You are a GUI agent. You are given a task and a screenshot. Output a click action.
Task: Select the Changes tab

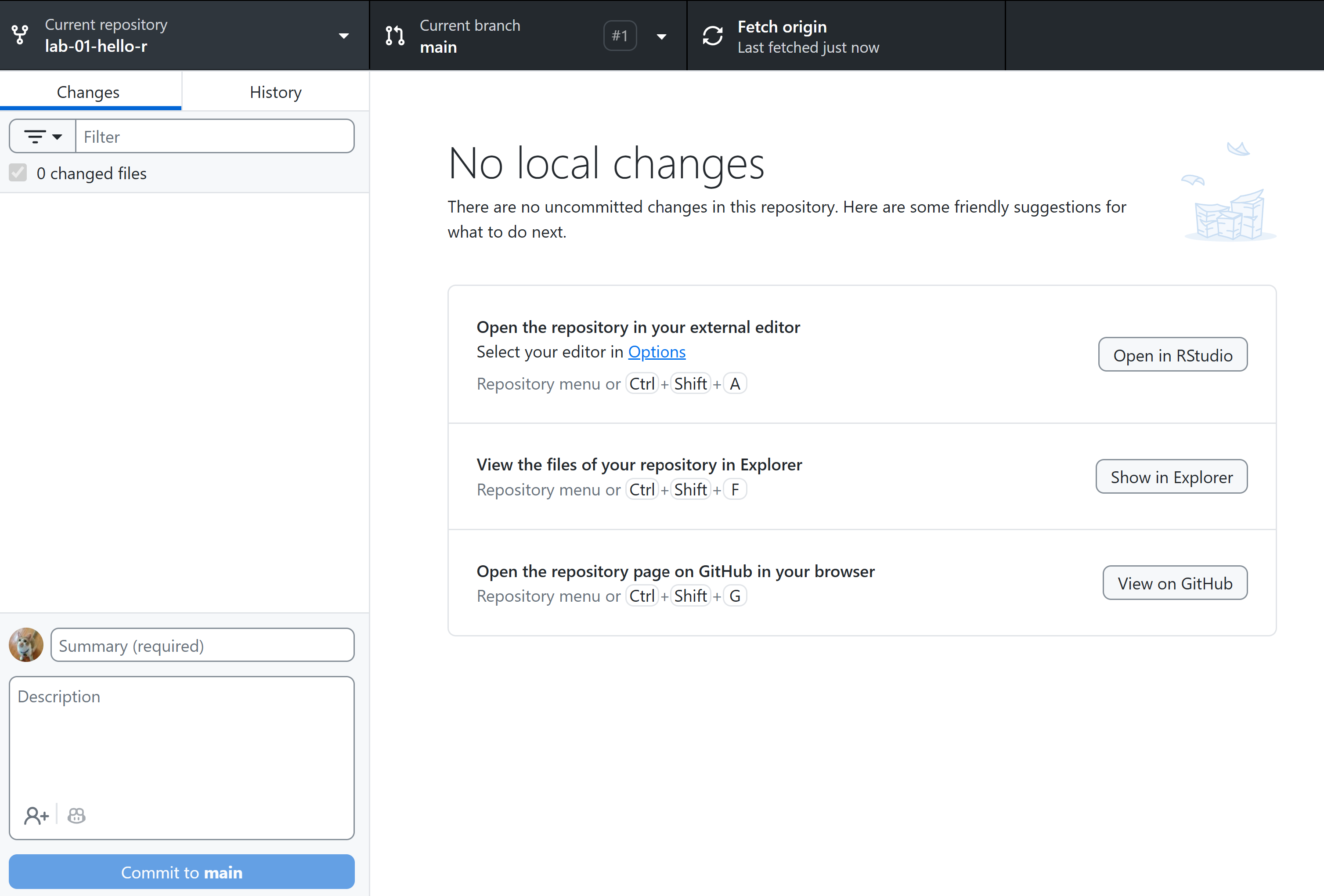pos(88,92)
